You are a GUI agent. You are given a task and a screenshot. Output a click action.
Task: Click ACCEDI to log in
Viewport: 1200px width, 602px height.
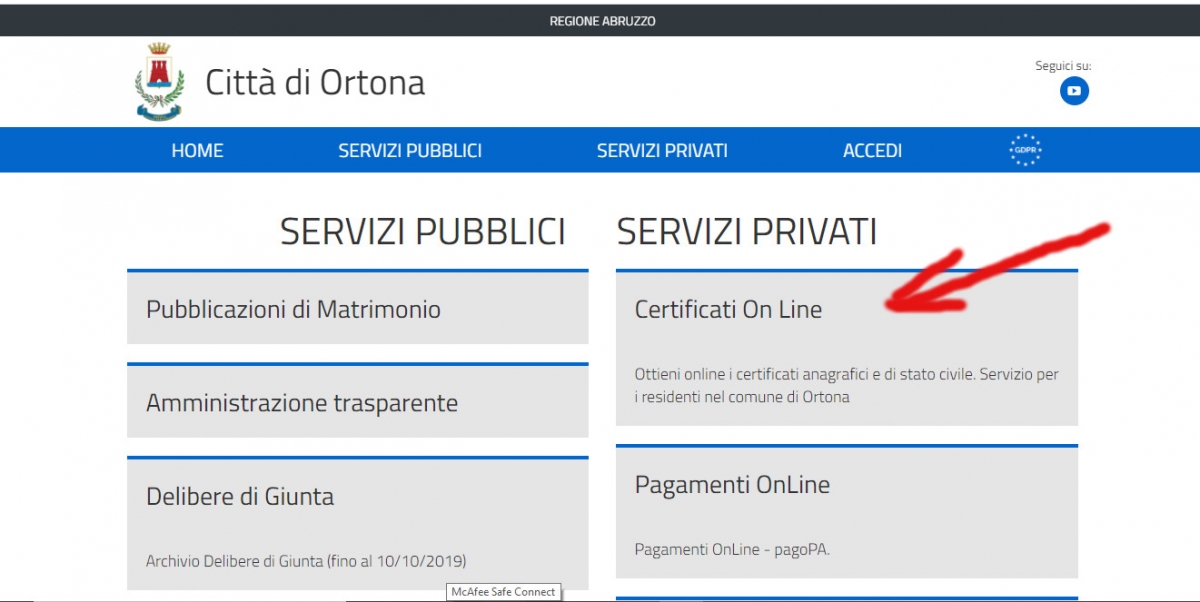(x=872, y=151)
